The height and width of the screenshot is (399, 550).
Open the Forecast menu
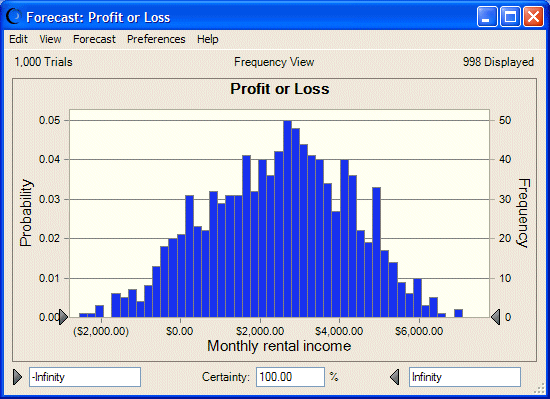tap(94, 39)
